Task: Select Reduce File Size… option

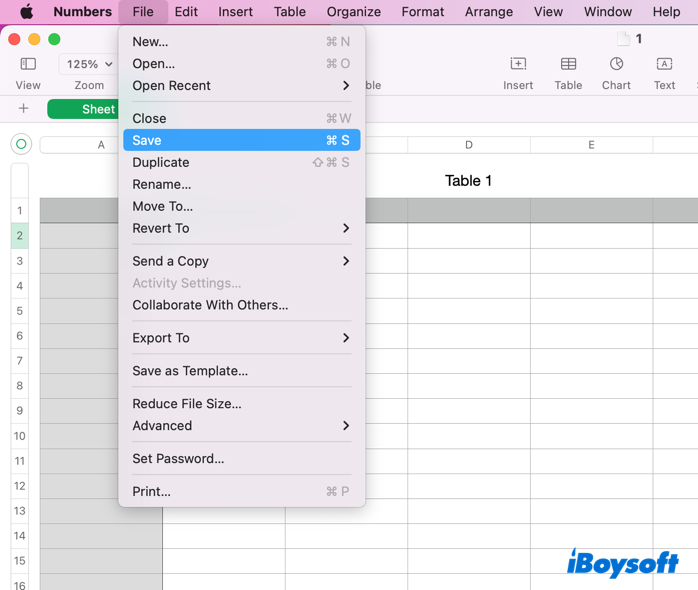Action: [187, 404]
